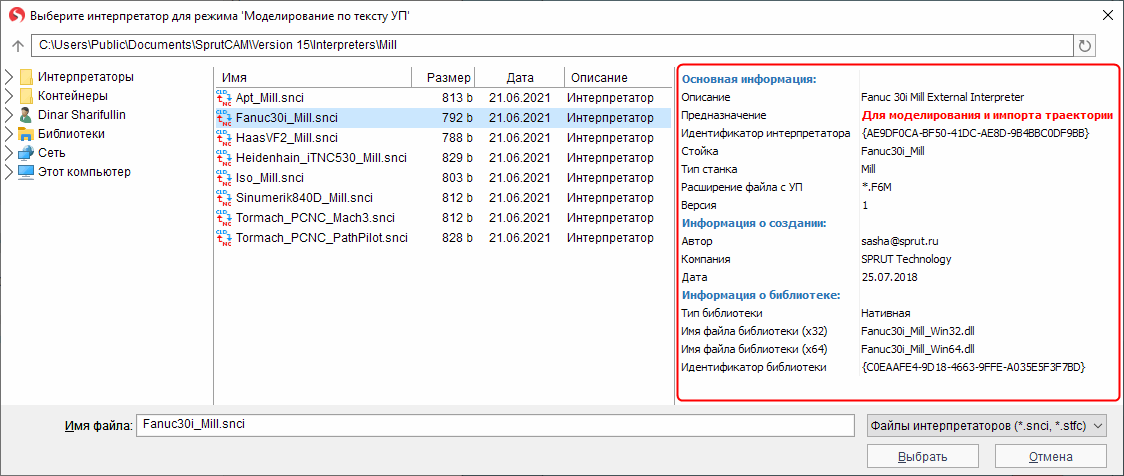This screenshot has height=476, width=1124.
Task: Click the Sinumerik840D_Mill.snci file icon
Action: 224,198
